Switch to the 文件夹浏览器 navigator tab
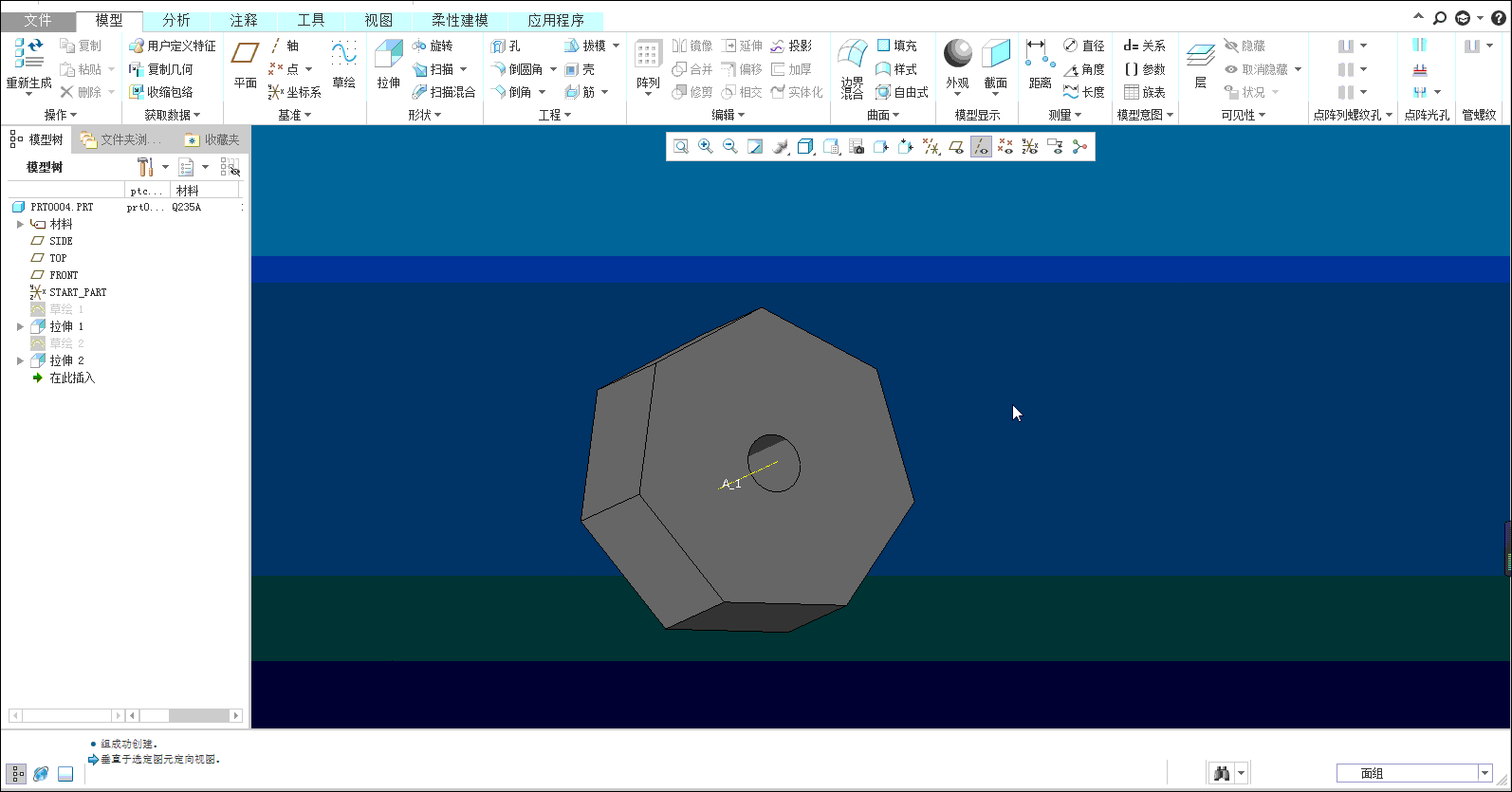The height and width of the screenshot is (792, 1512). coord(122,139)
